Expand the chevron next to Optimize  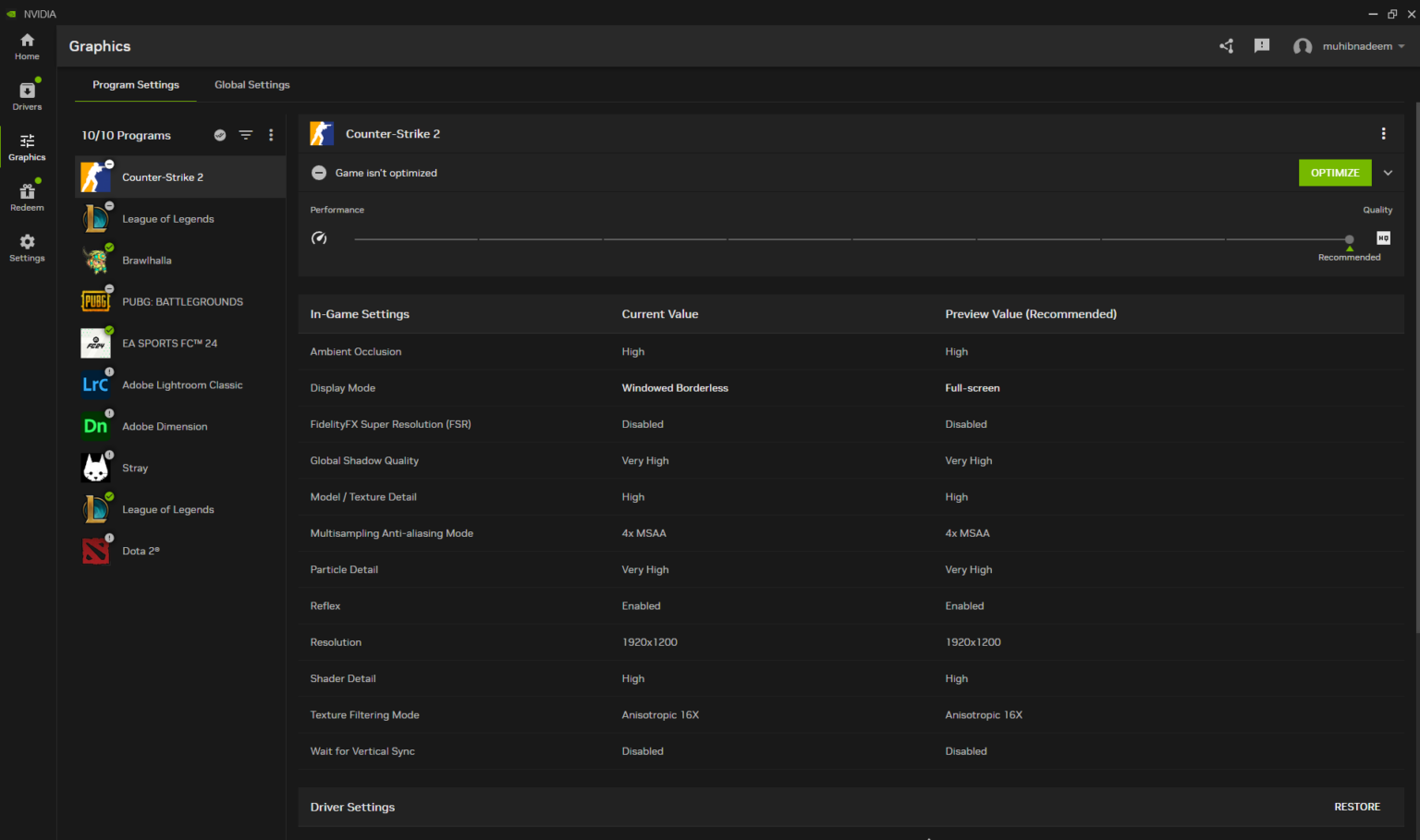(x=1388, y=173)
